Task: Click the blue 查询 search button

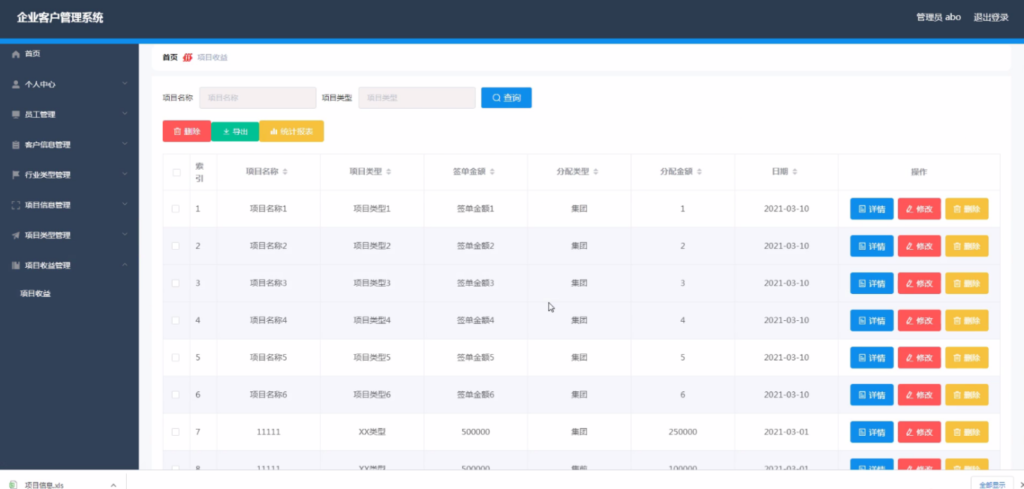Action: [x=506, y=98]
